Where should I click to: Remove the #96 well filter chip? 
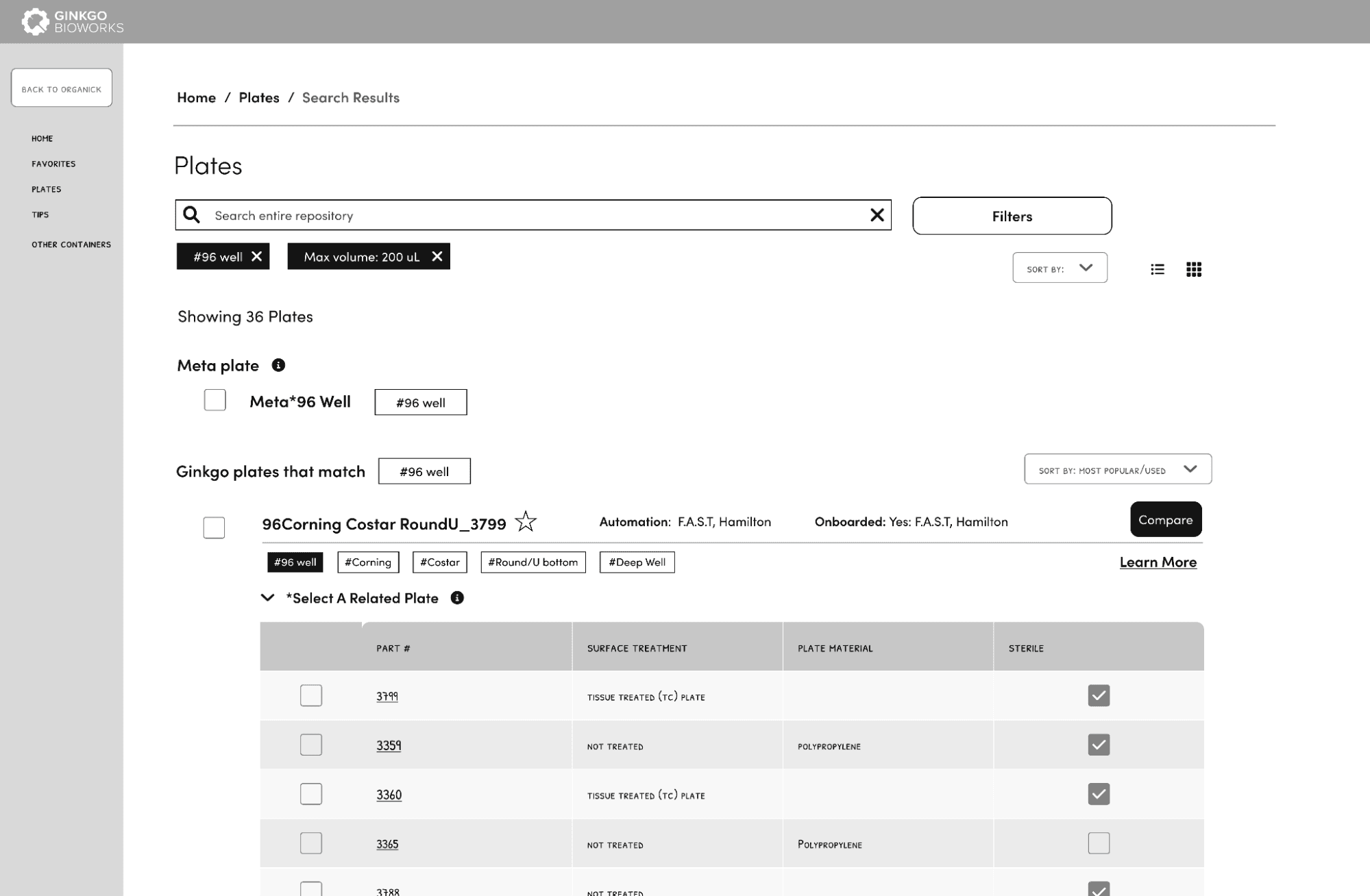click(x=256, y=256)
